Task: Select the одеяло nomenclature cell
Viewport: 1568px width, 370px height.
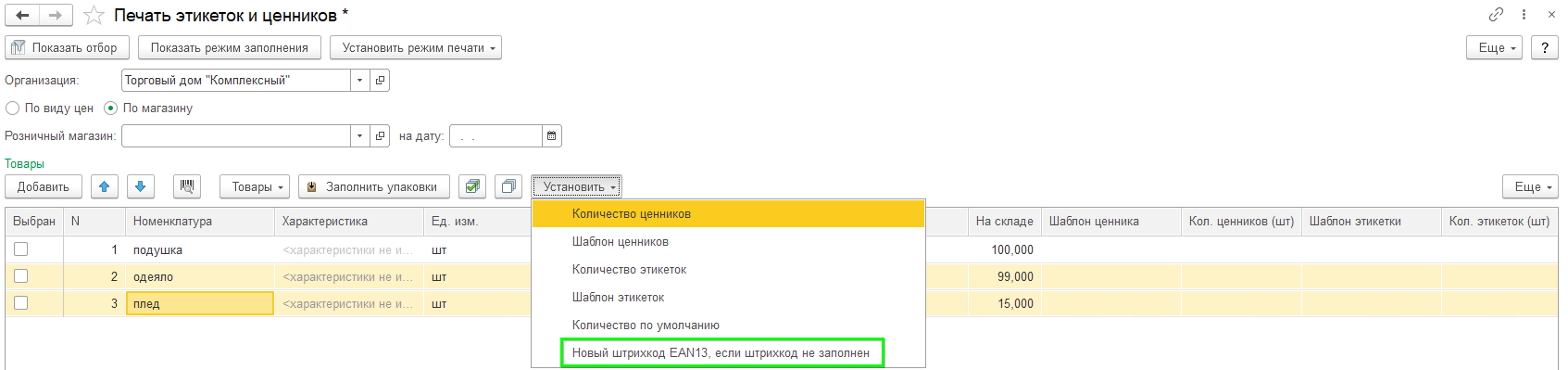Action: pyautogui.click(x=199, y=276)
